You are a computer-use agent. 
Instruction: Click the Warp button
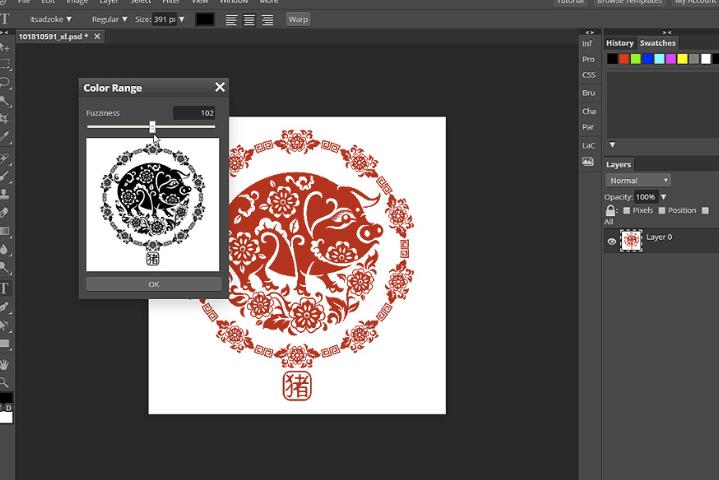coord(298,19)
